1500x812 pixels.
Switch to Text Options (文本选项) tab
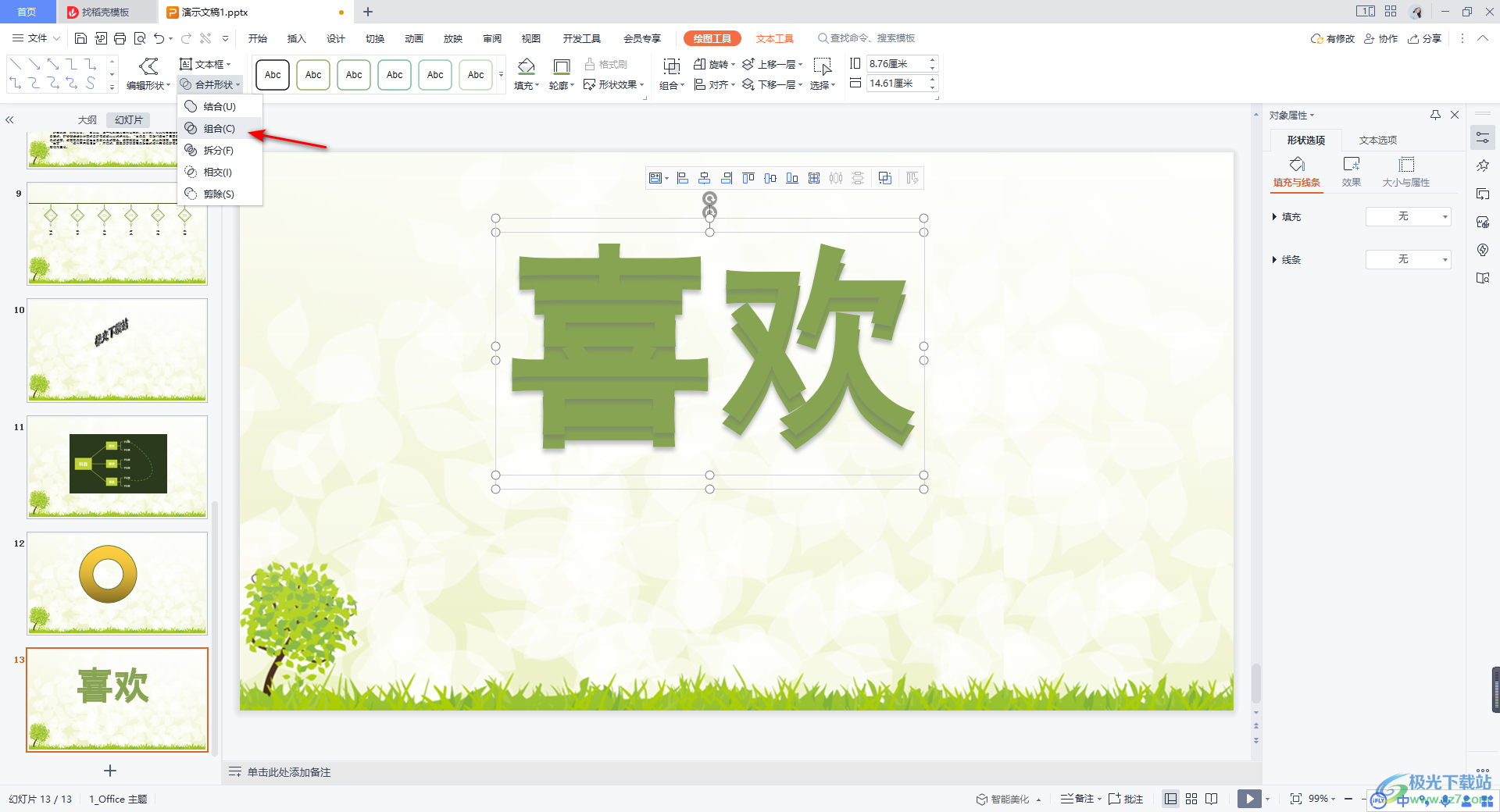point(1378,141)
